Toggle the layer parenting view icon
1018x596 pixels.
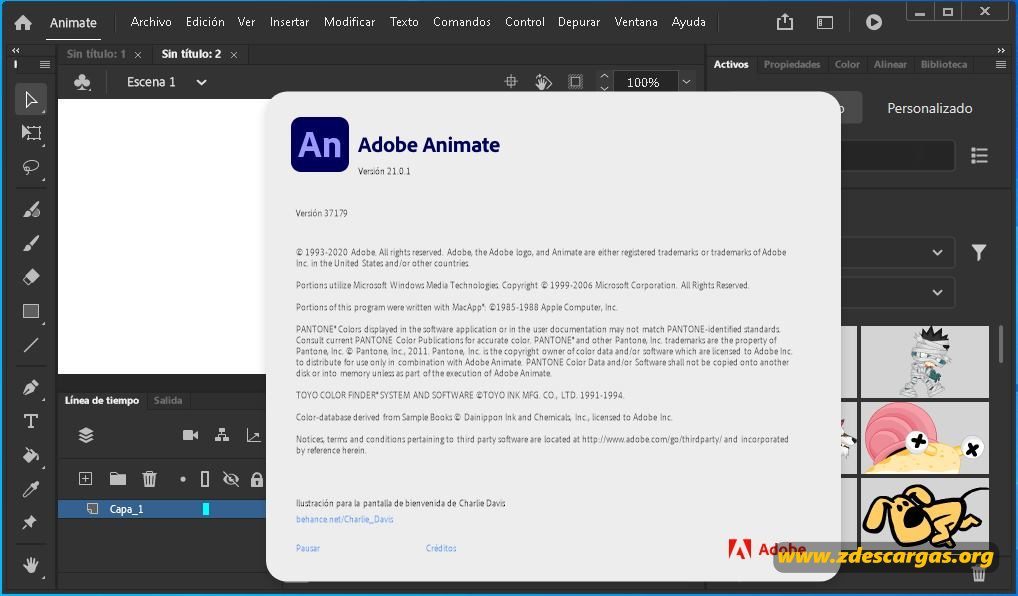click(222, 435)
